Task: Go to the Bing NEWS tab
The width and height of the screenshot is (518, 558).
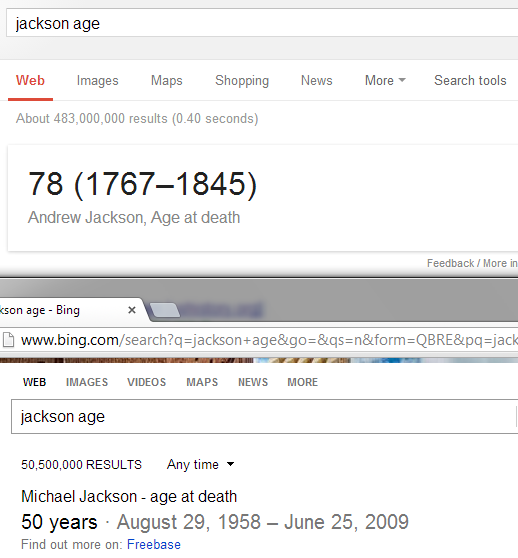Action: 253,382
